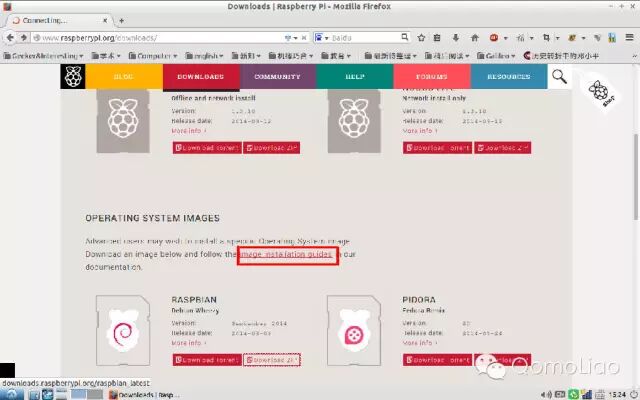This screenshot has width=640, height=400.
Task: Open the BLOG section
Action: coord(124,76)
